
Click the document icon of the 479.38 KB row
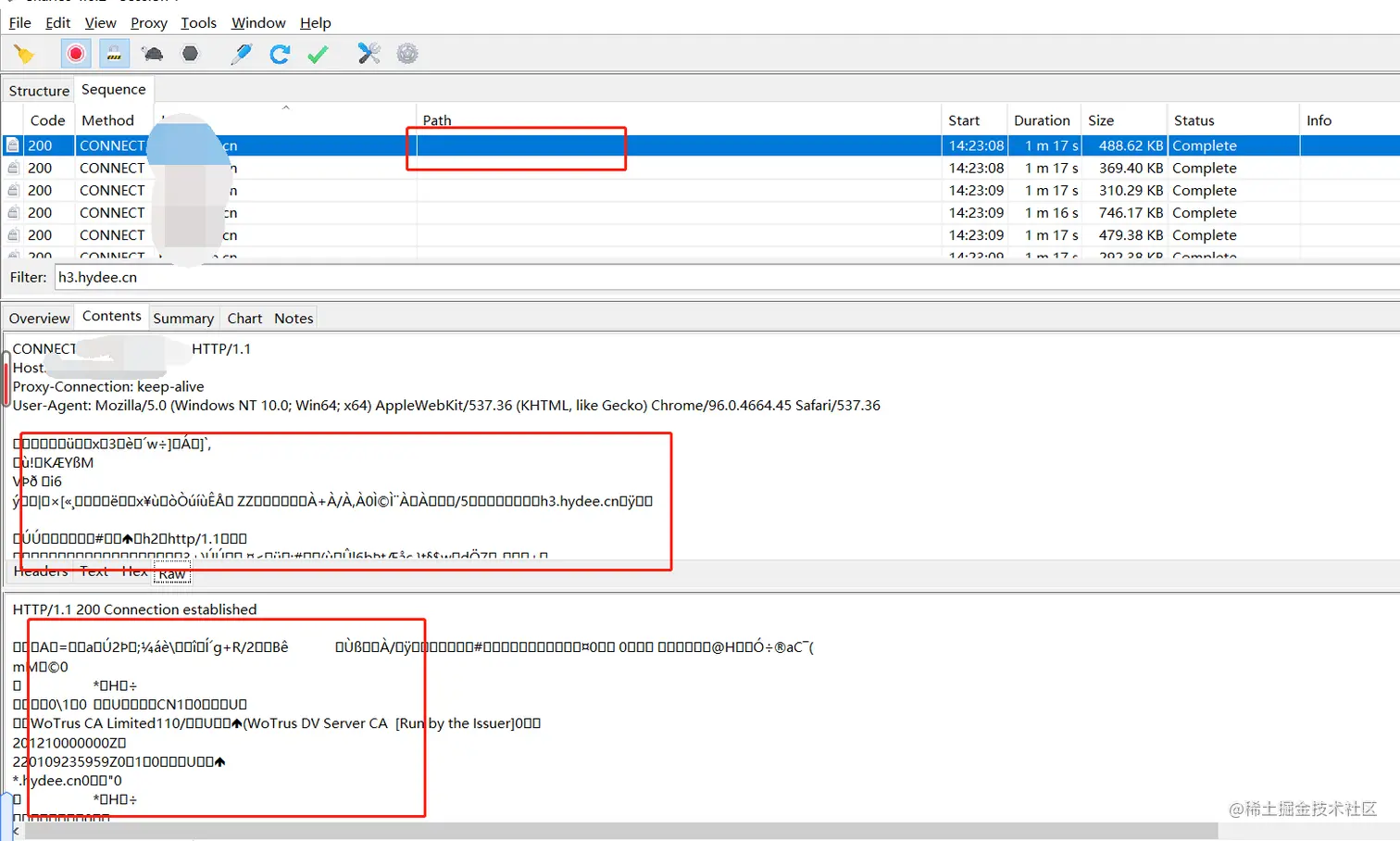[13, 235]
